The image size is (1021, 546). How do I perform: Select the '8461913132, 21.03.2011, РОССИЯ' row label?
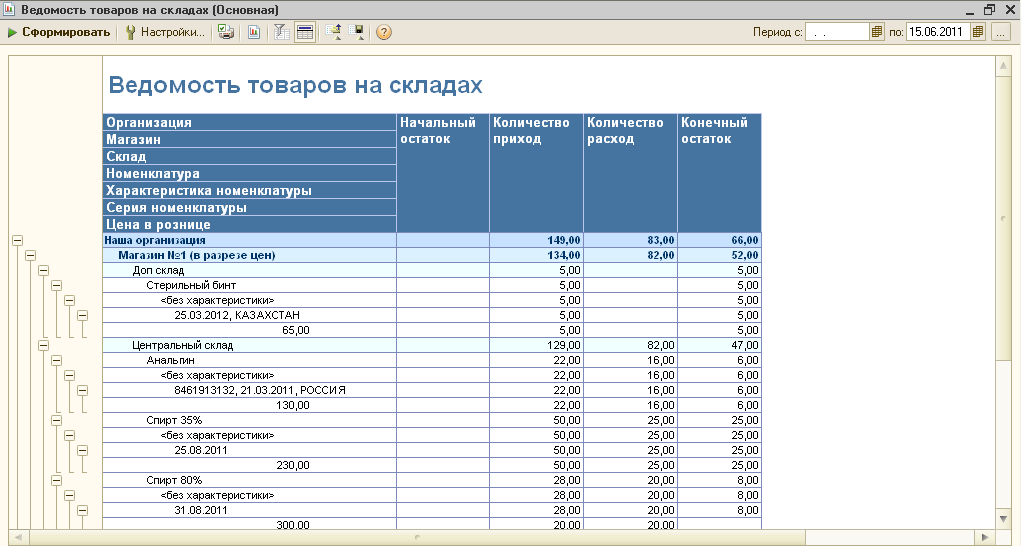[260, 390]
